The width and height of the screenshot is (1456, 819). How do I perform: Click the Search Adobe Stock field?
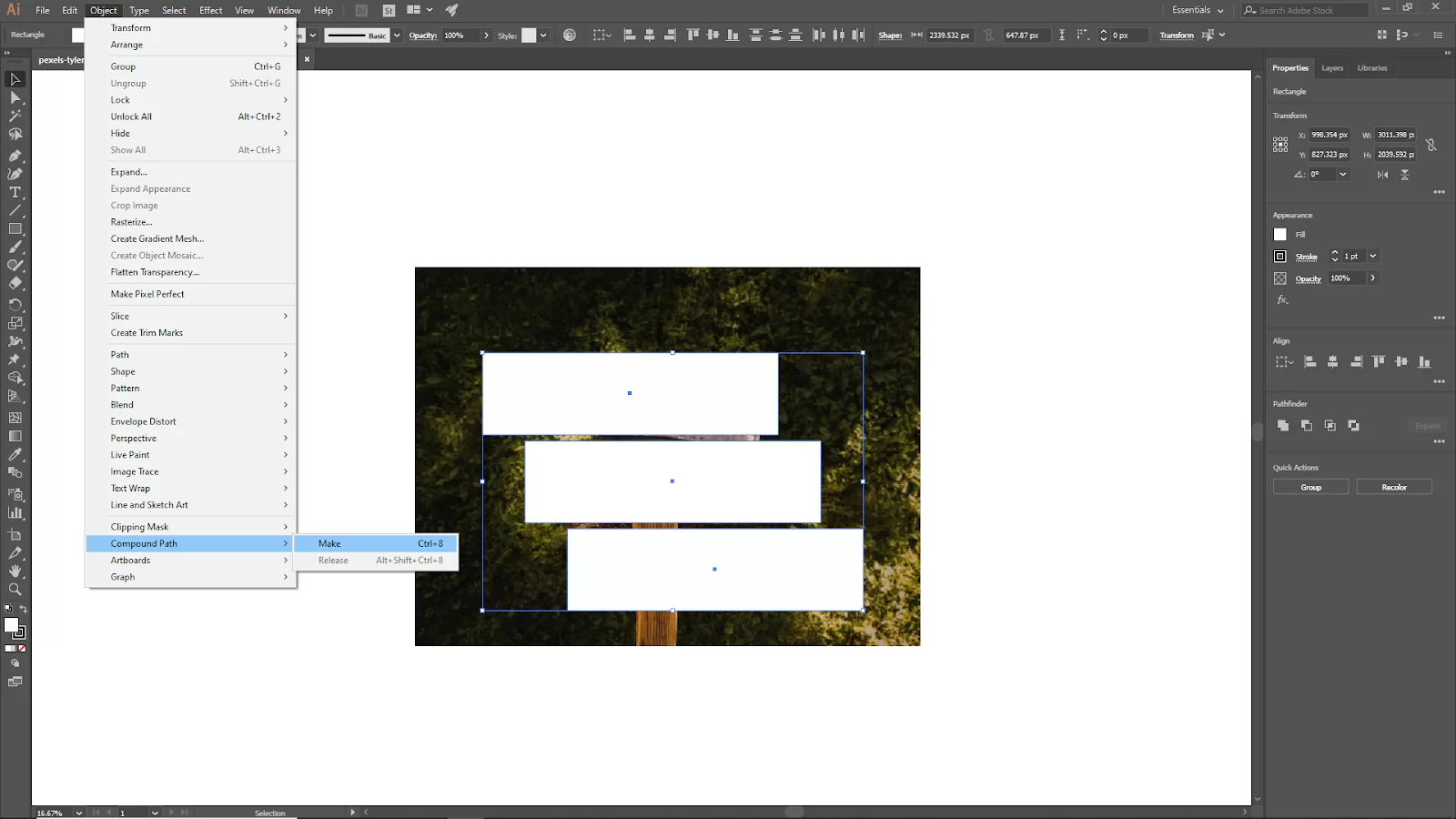pos(1306,10)
